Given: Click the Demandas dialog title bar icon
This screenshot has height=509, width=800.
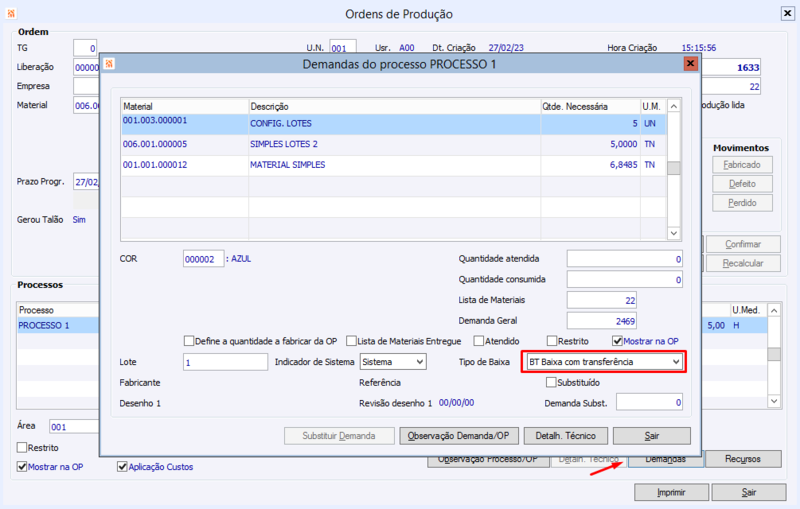Looking at the screenshot, I should pyautogui.click(x=110, y=64).
